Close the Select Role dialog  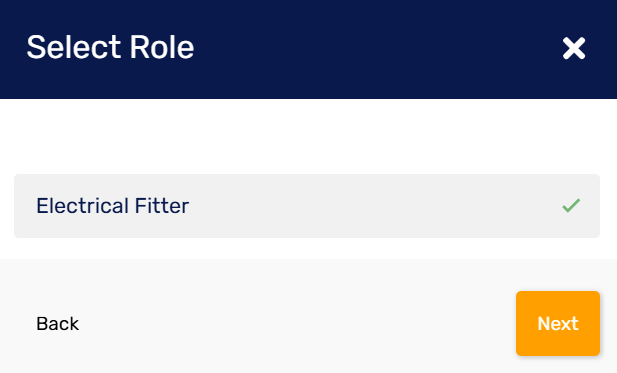coord(574,48)
